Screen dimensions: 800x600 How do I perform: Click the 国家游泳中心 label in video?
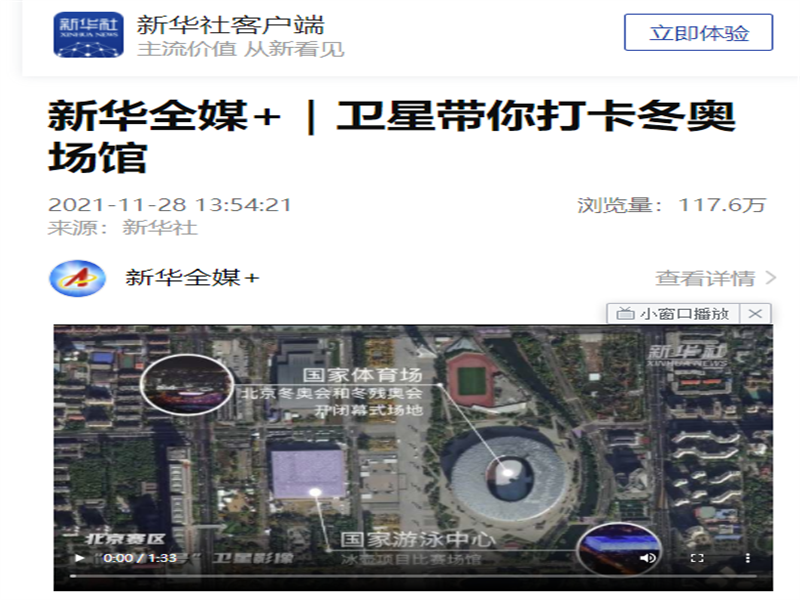coord(417,539)
